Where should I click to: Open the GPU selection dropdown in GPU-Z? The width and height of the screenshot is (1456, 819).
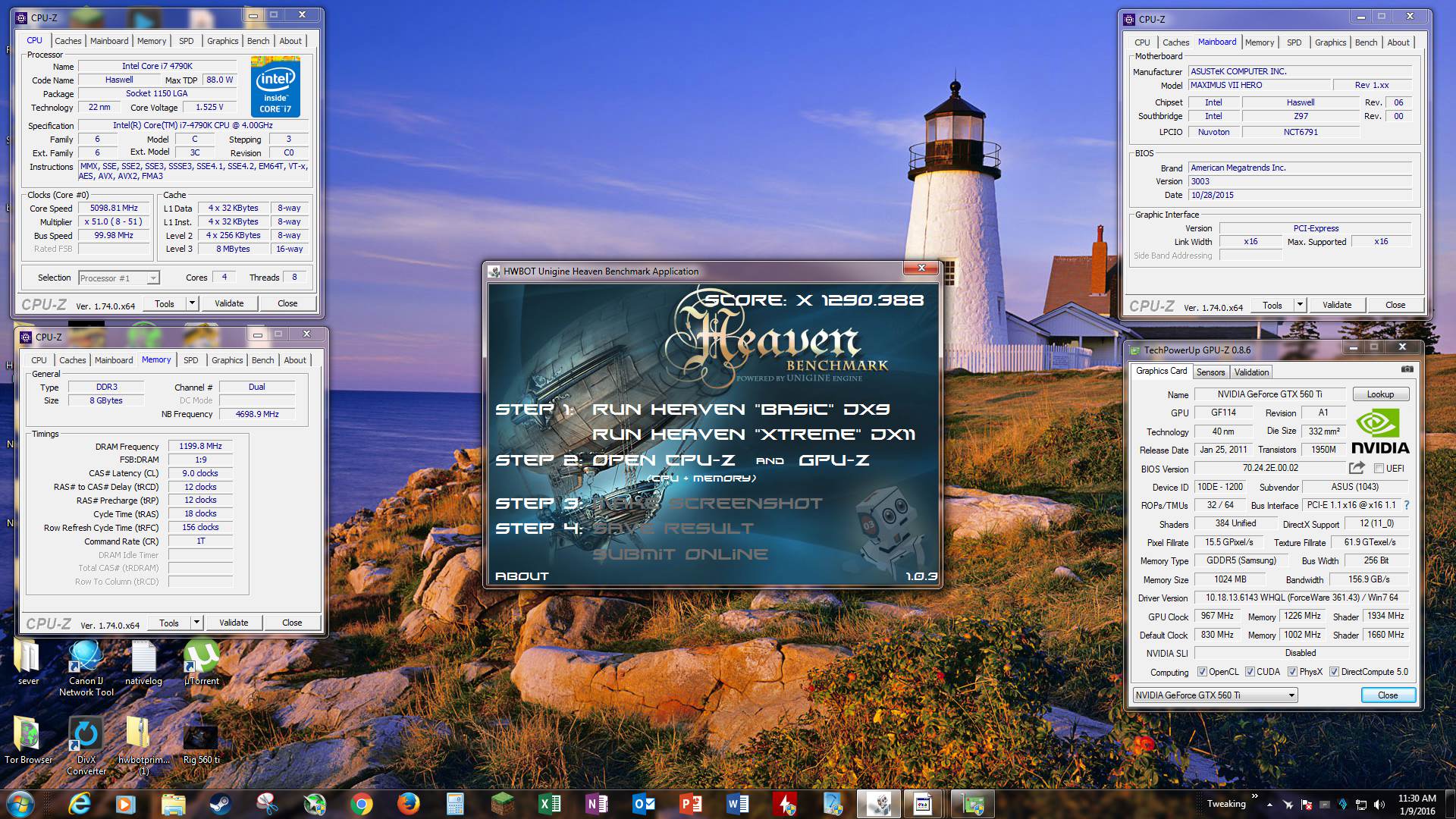(x=1215, y=695)
